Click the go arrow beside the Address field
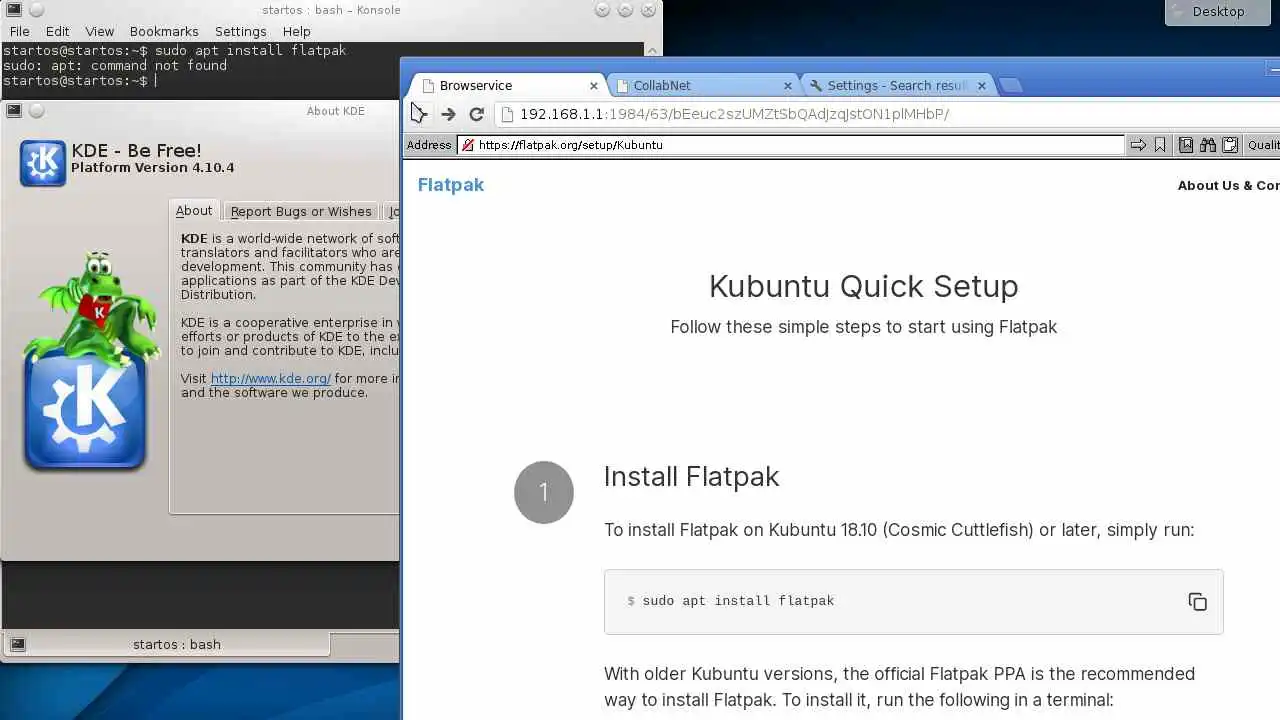1280x720 pixels. pos(1138,145)
